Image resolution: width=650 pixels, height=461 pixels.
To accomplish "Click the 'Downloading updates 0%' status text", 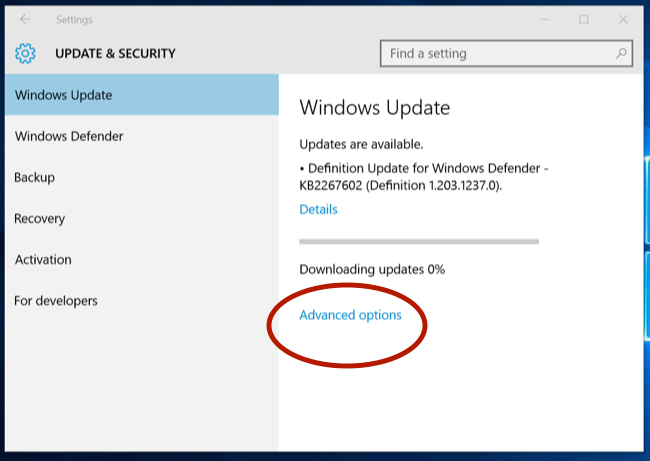I will [x=372, y=269].
